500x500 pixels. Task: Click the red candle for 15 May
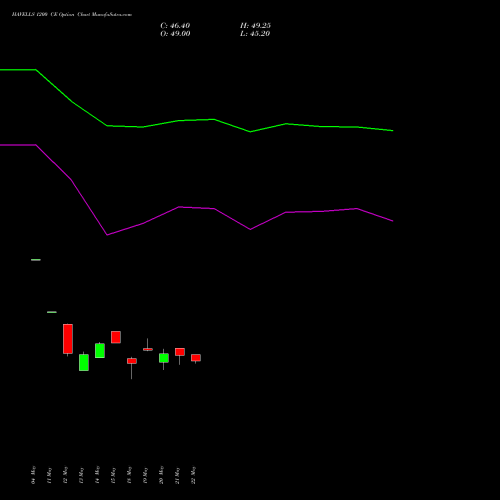point(116,337)
